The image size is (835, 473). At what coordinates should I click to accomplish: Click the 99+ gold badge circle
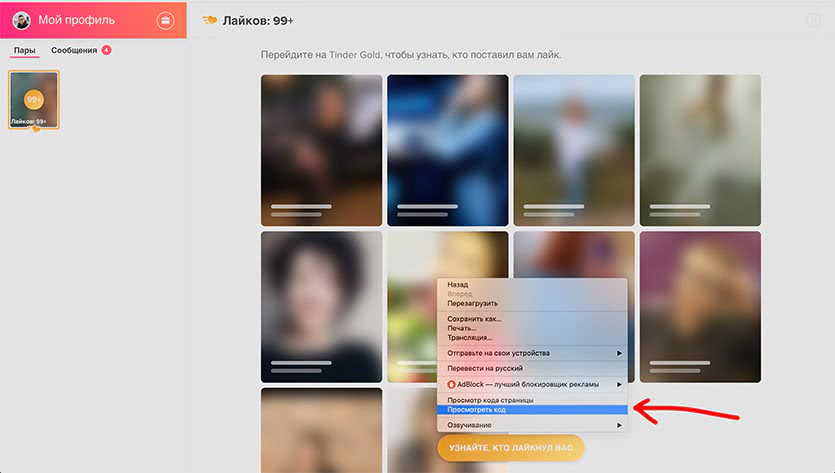(34, 99)
